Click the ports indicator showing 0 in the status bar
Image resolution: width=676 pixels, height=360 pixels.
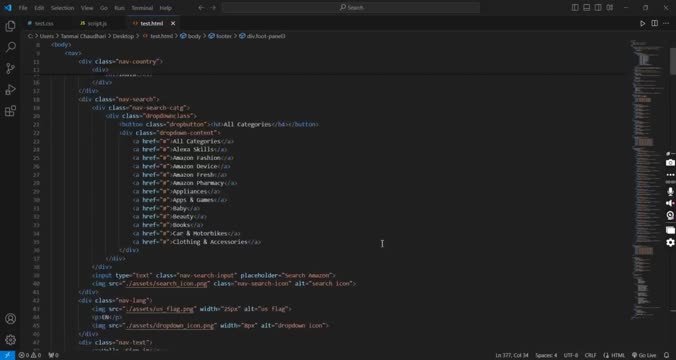53,355
